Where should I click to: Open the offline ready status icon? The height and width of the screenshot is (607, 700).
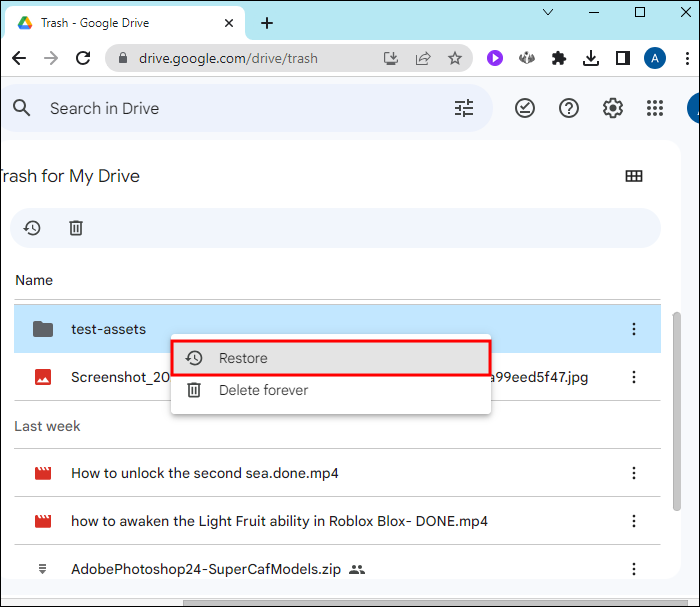[525, 108]
